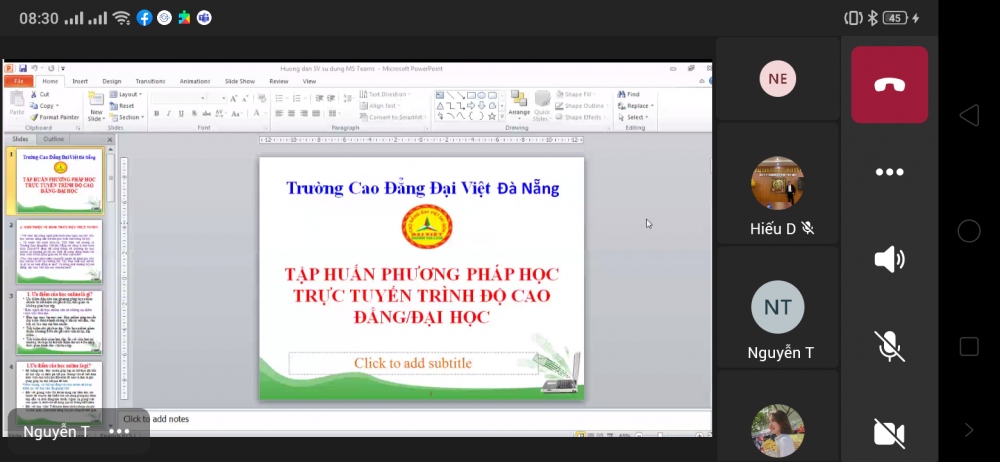Hang up the call with the red button
The width and height of the screenshot is (1000, 462).
pos(889,85)
